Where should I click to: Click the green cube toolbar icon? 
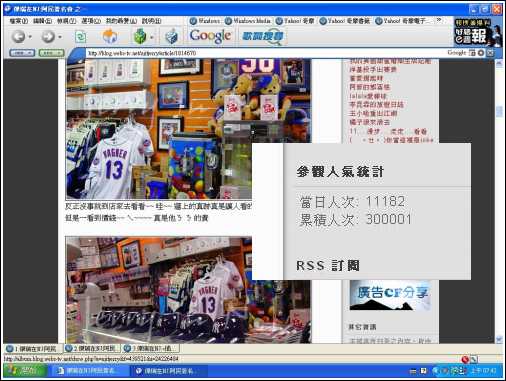[140, 36]
